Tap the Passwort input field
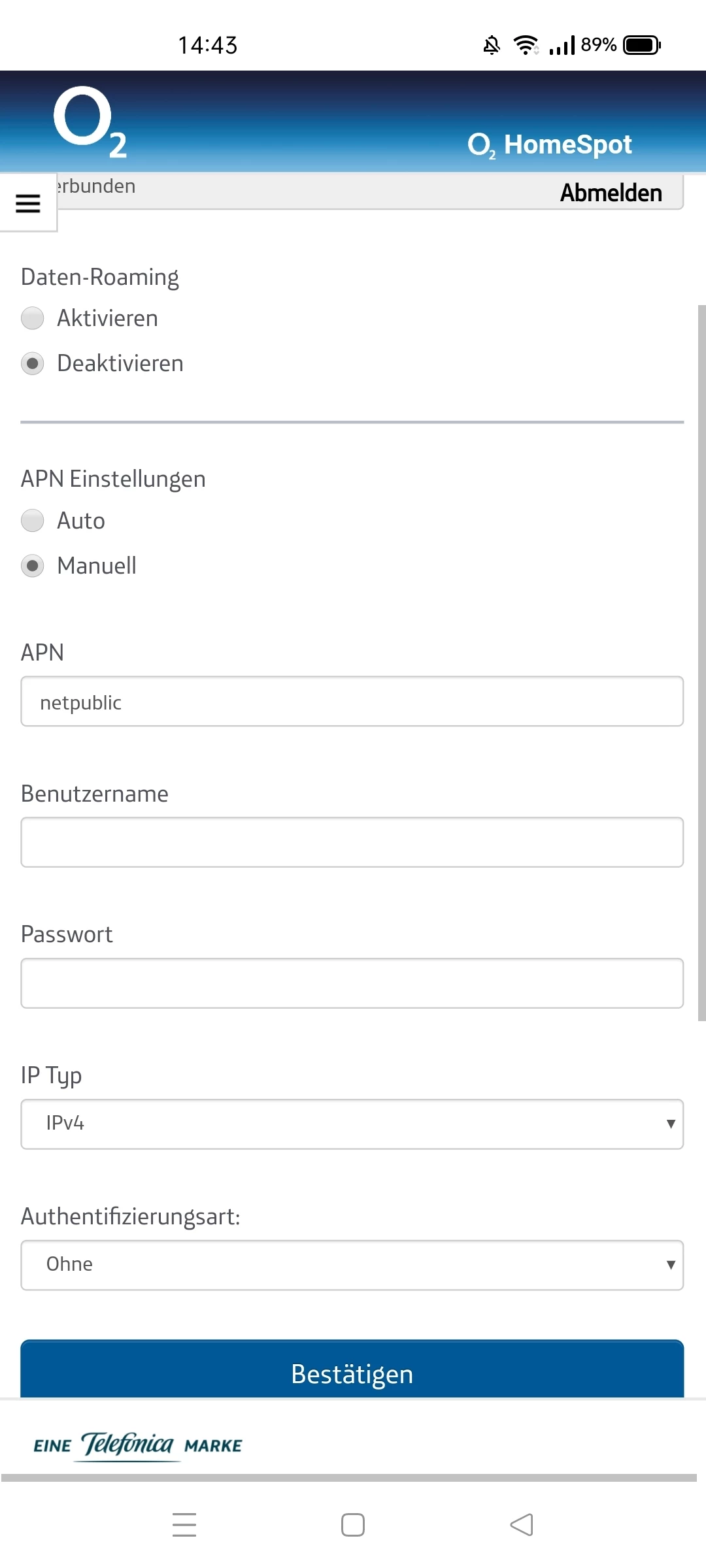 [352, 983]
